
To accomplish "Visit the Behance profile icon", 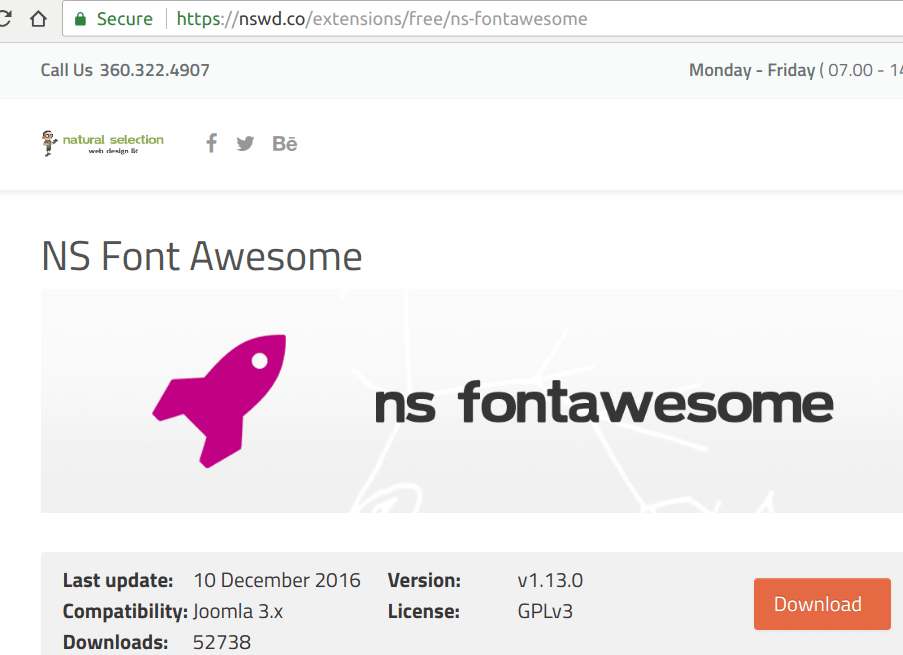I will coord(285,143).
